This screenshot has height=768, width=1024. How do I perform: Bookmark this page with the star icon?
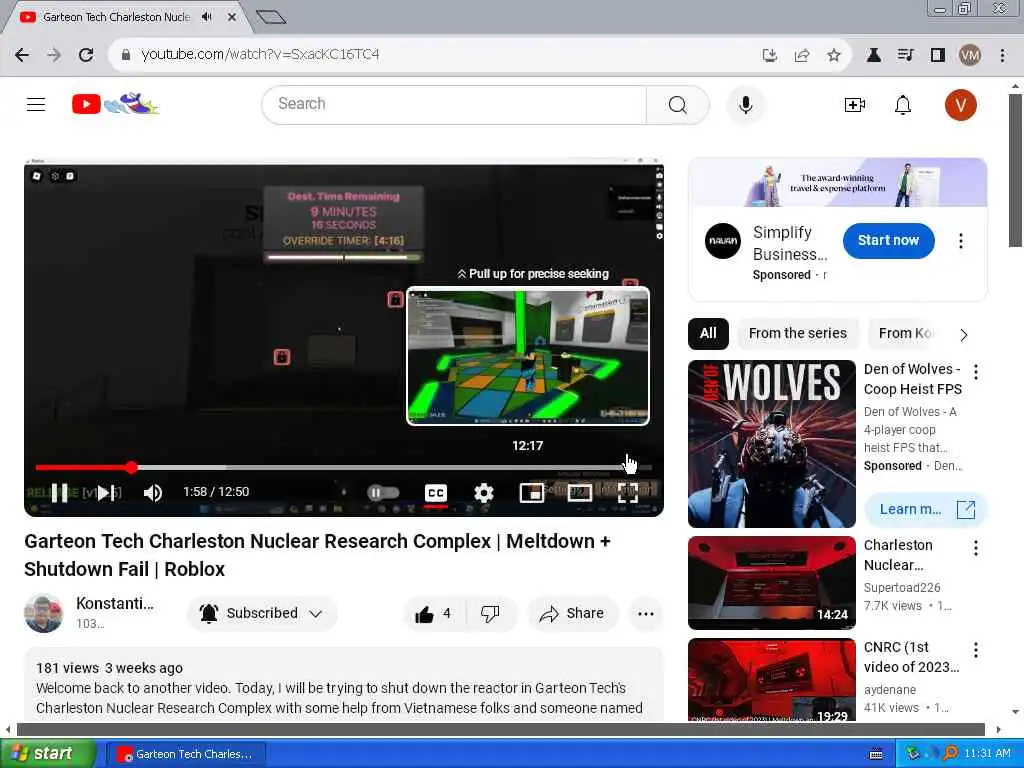point(833,55)
